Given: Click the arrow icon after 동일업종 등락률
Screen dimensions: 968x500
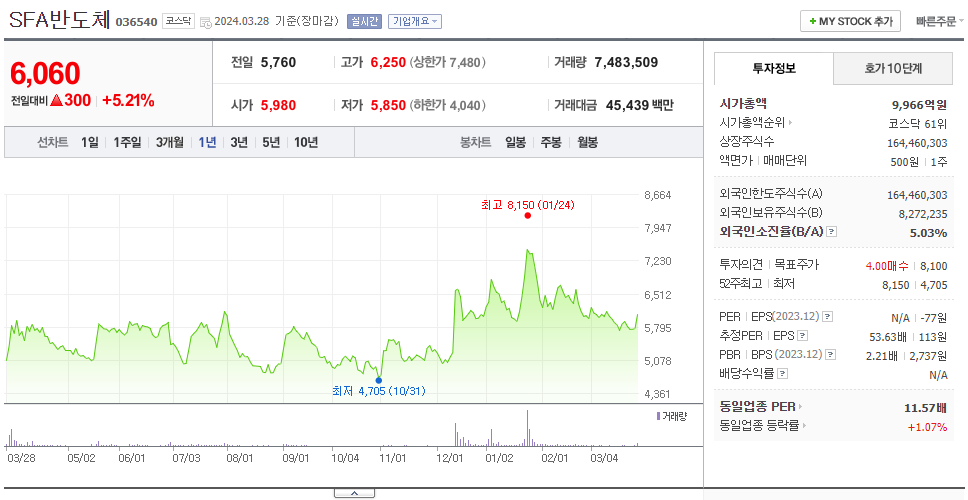Looking at the screenshot, I should (804, 425).
